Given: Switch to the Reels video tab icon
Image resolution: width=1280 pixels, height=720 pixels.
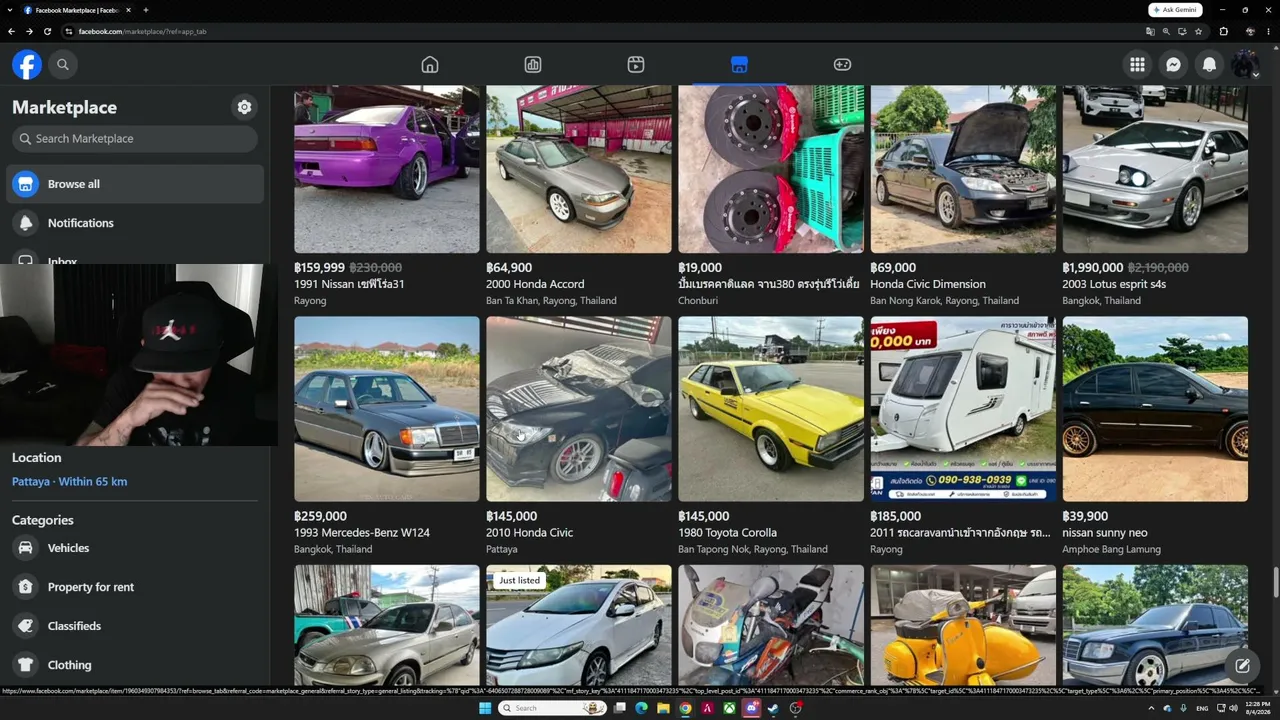Looking at the screenshot, I should coord(636,65).
